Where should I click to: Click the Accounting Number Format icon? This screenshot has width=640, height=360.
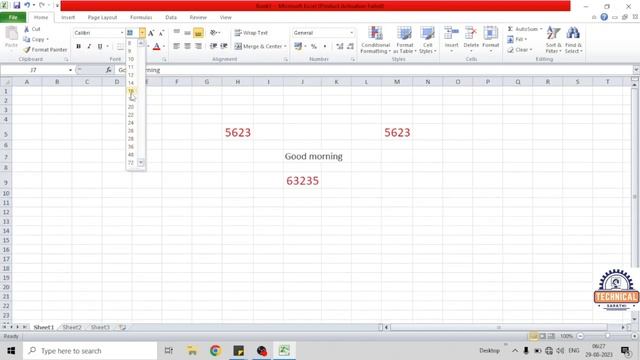pos(298,46)
